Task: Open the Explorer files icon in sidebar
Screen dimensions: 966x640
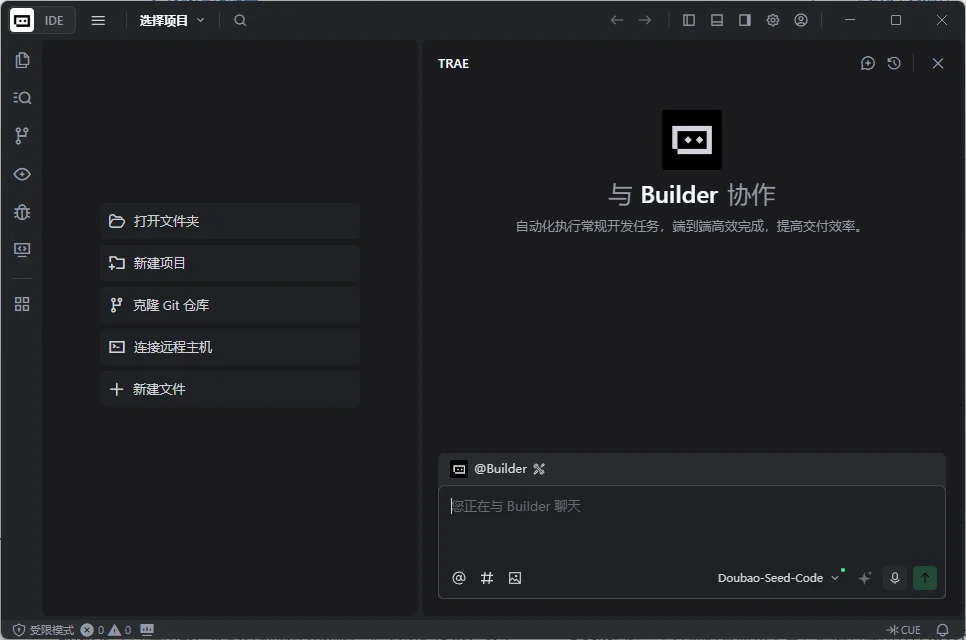Action: pos(22,60)
